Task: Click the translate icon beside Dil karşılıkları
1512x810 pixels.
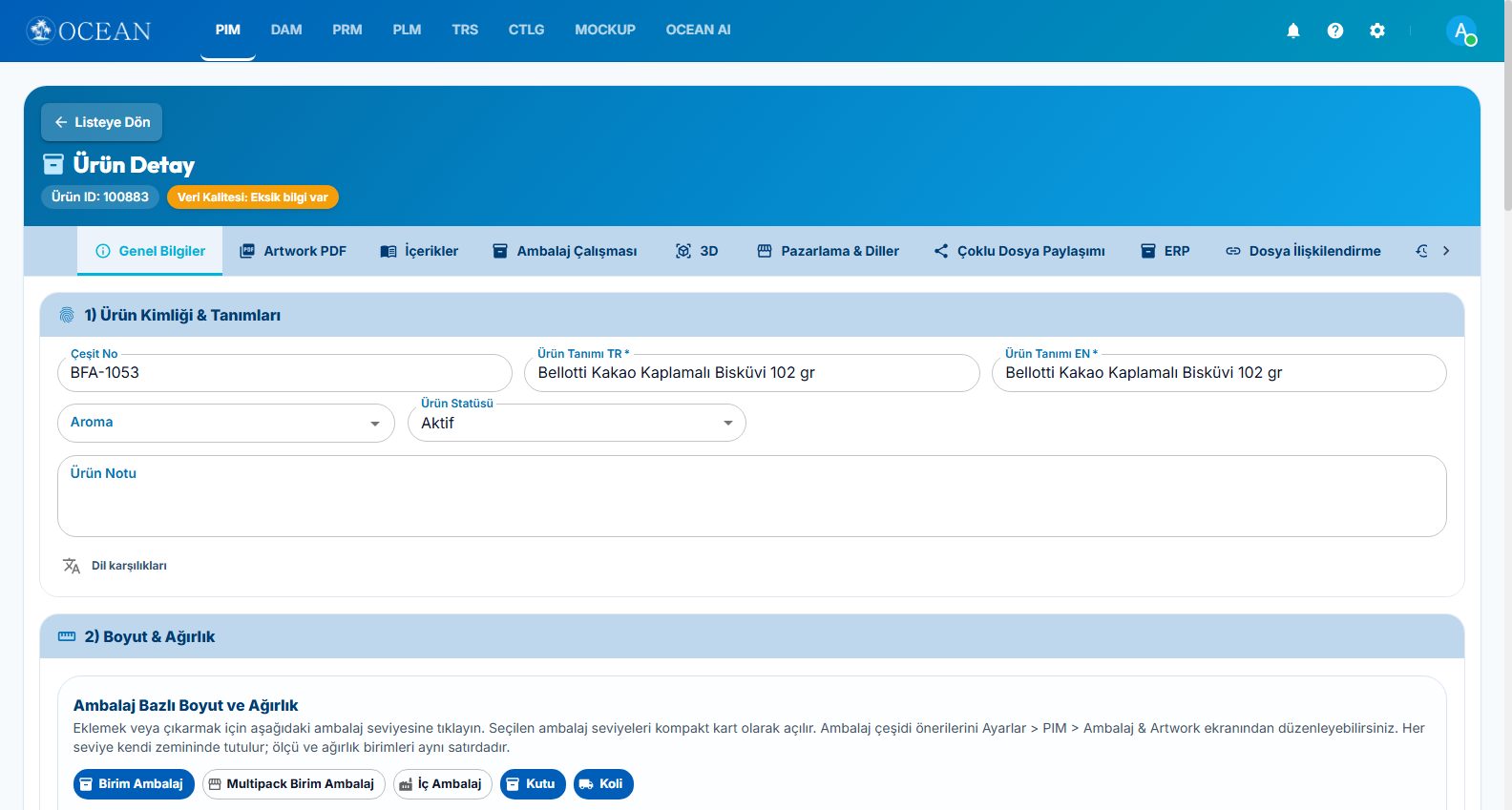Action: (72, 566)
